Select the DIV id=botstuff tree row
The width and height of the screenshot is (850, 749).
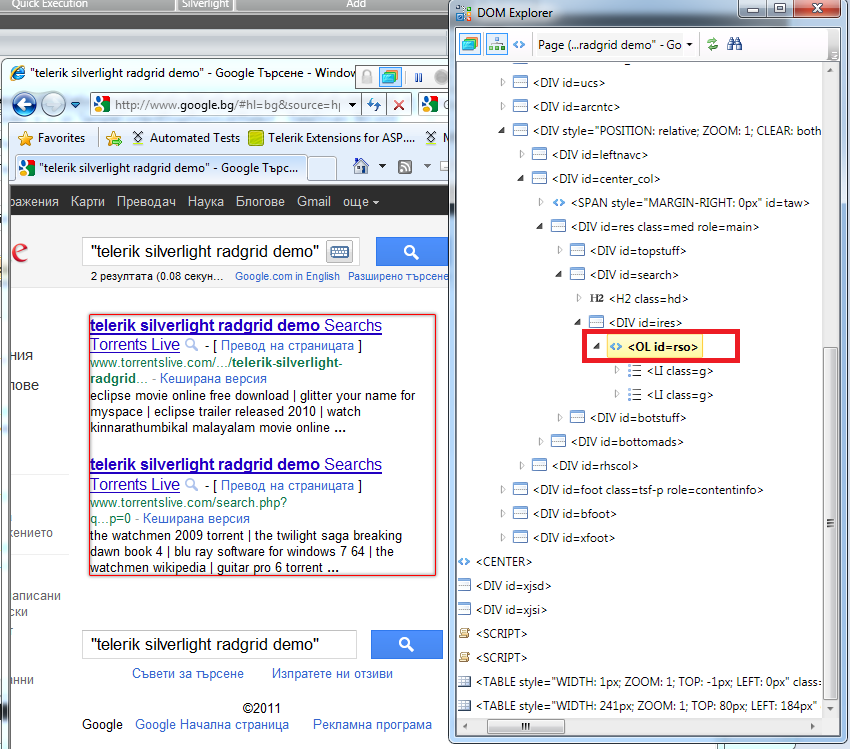pos(628,418)
